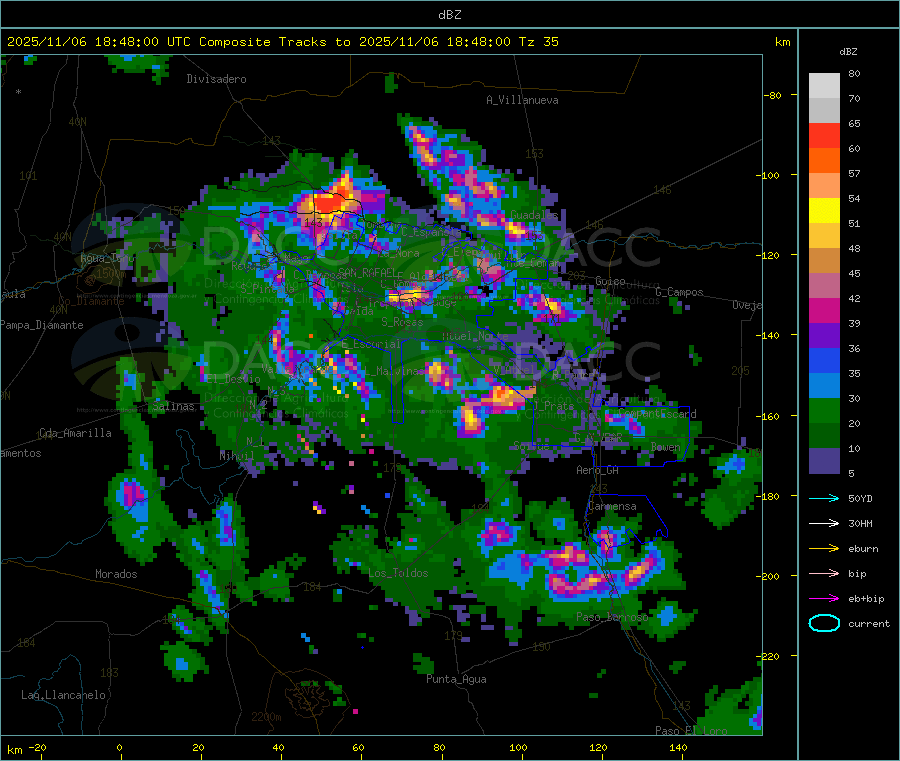Screen dimensions: 900x761
Task: Select the green 20-30 dBZ swatch
Action: [x=824, y=410]
